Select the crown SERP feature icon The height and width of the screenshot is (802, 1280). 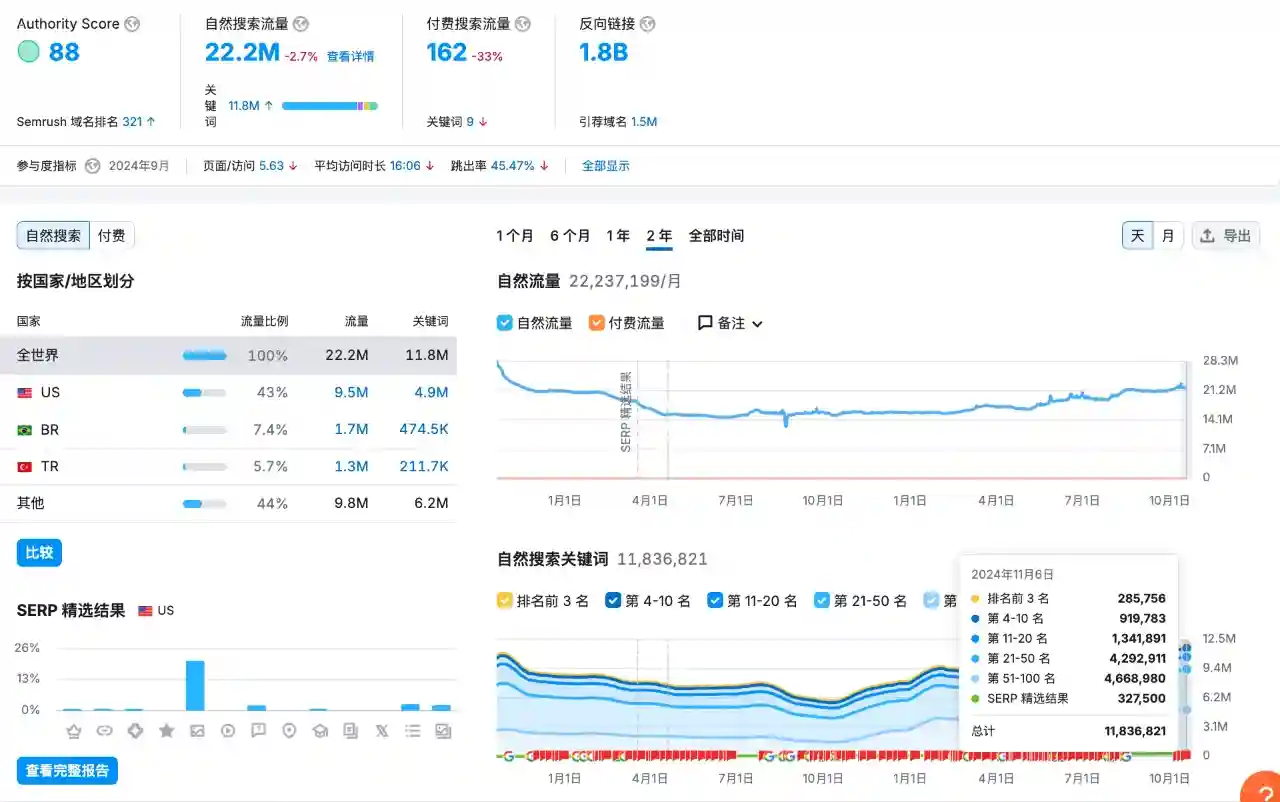[73, 731]
